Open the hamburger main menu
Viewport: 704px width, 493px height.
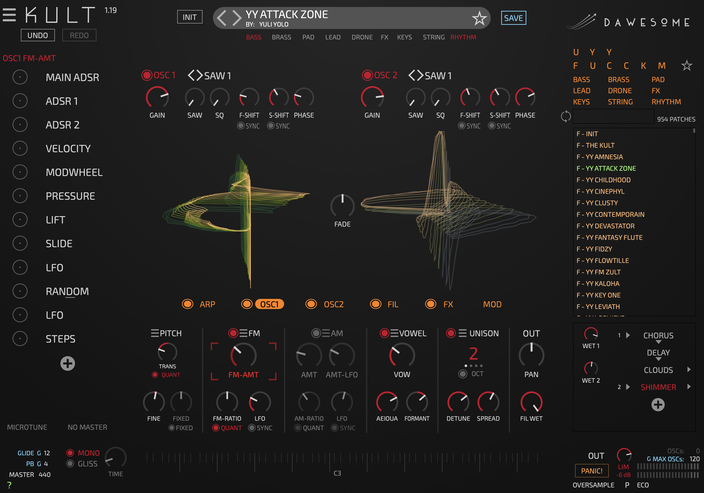click(x=9, y=15)
